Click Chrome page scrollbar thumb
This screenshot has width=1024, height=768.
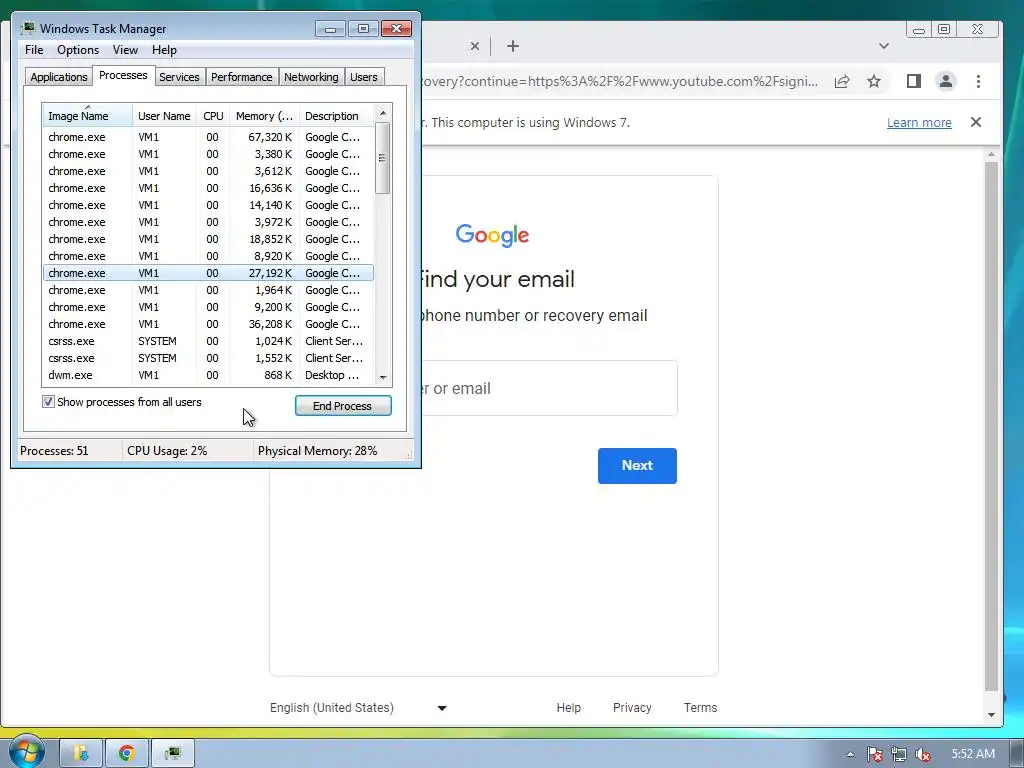(991, 424)
